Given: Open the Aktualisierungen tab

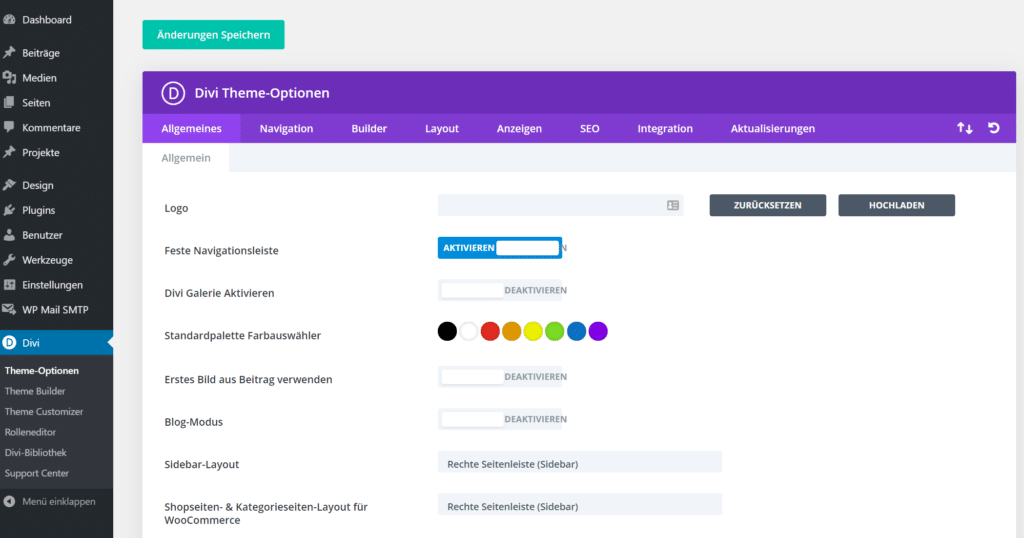Looking at the screenshot, I should 773,129.
